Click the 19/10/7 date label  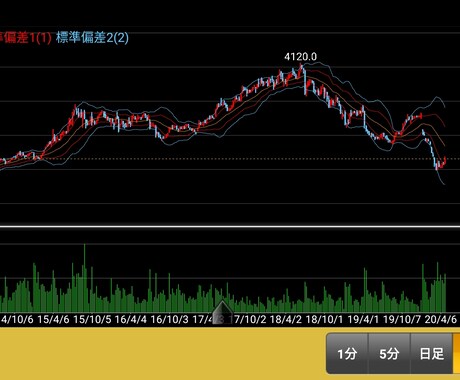point(402,319)
